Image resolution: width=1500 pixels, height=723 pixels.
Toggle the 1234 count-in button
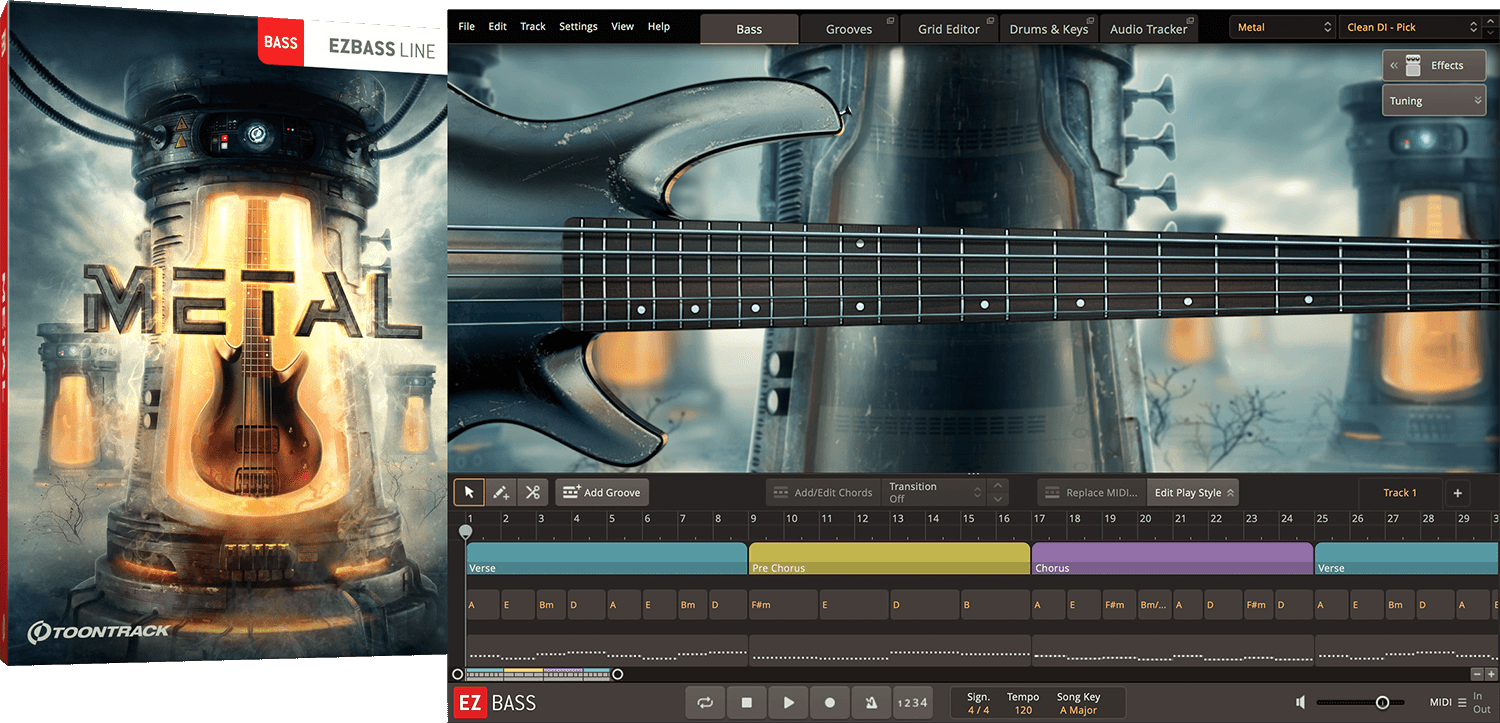click(x=912, y=703)
